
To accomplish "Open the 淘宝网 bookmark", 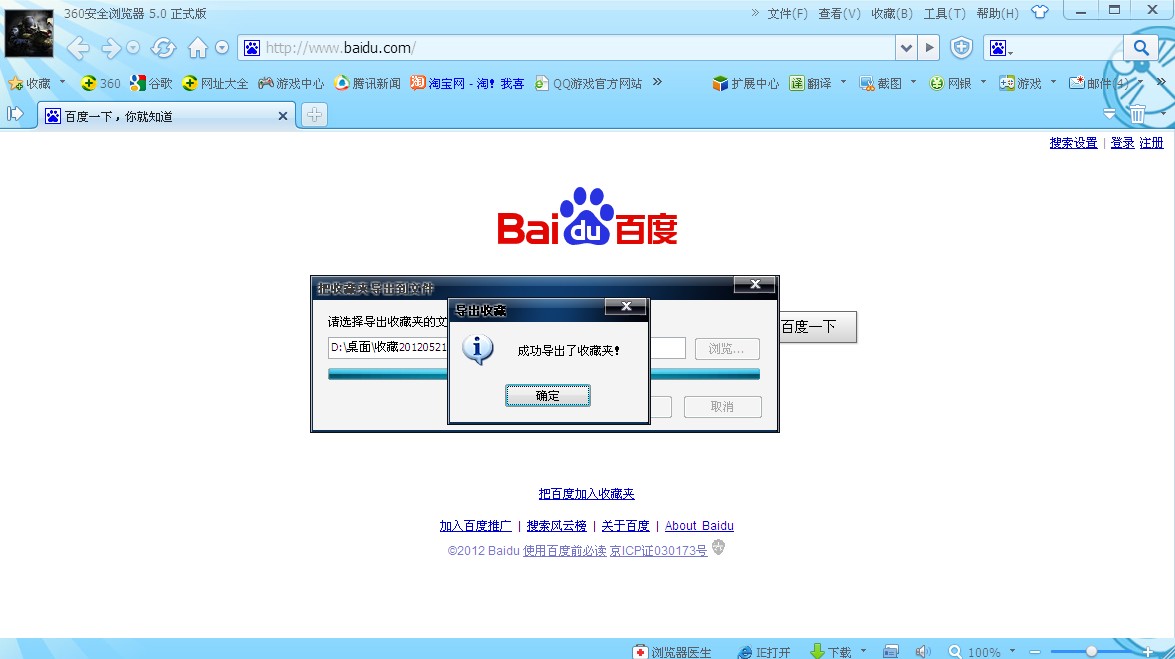I will 467,83.
